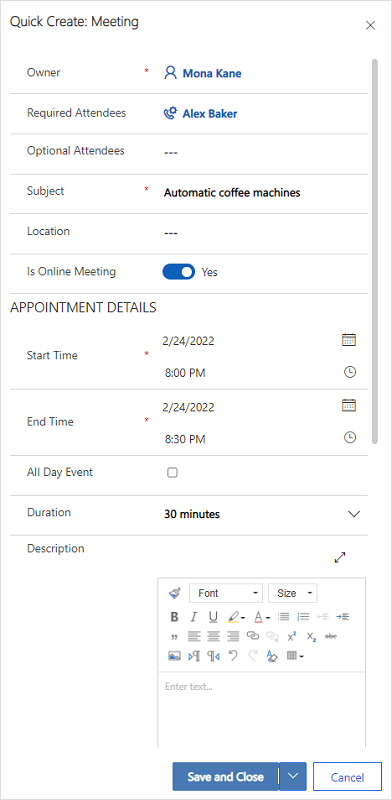392x800 pixels.
Task: Click the redo icon
Action: [252, 656]
